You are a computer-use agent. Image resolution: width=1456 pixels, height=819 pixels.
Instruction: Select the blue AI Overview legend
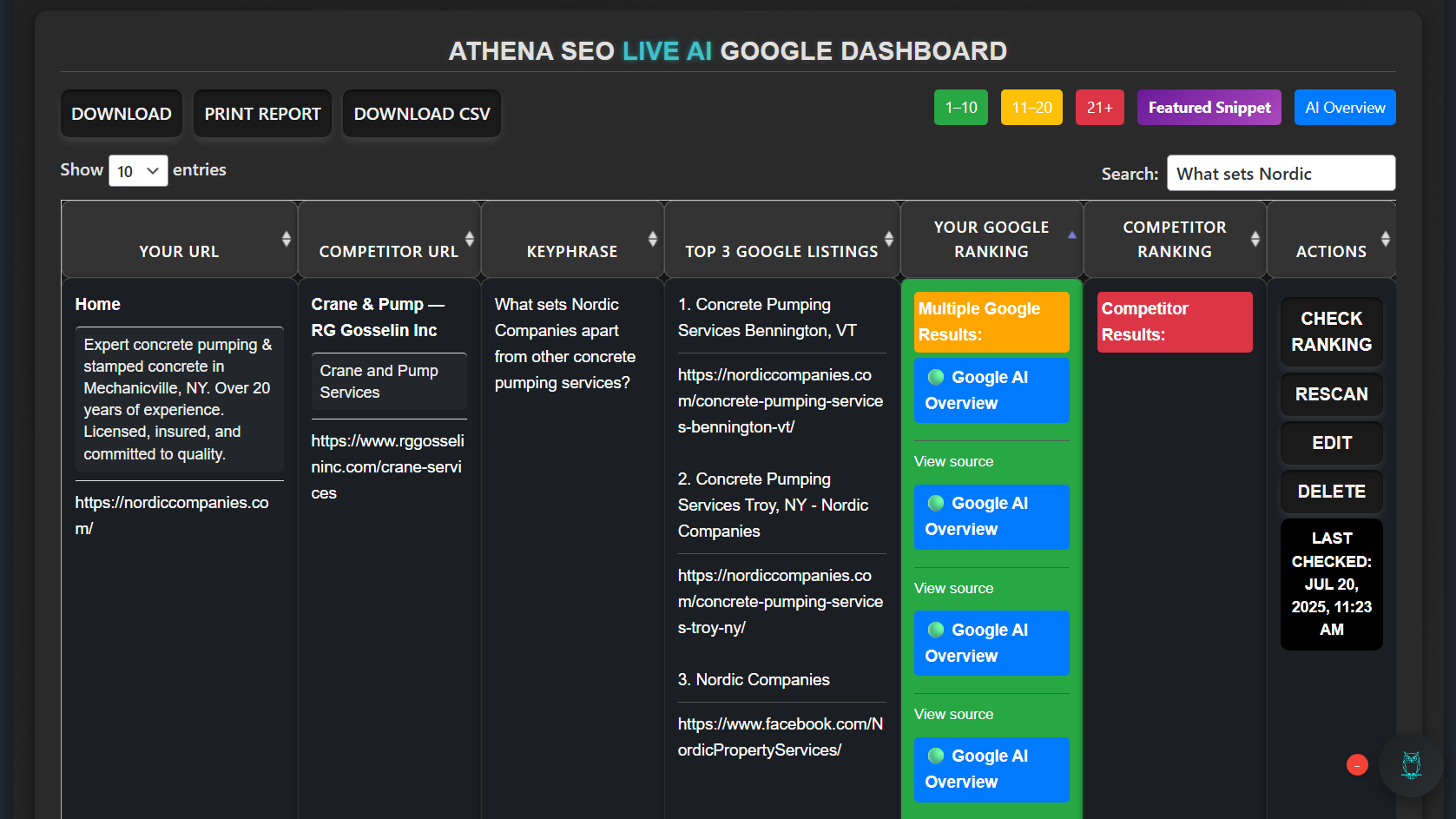point(1345,108)
